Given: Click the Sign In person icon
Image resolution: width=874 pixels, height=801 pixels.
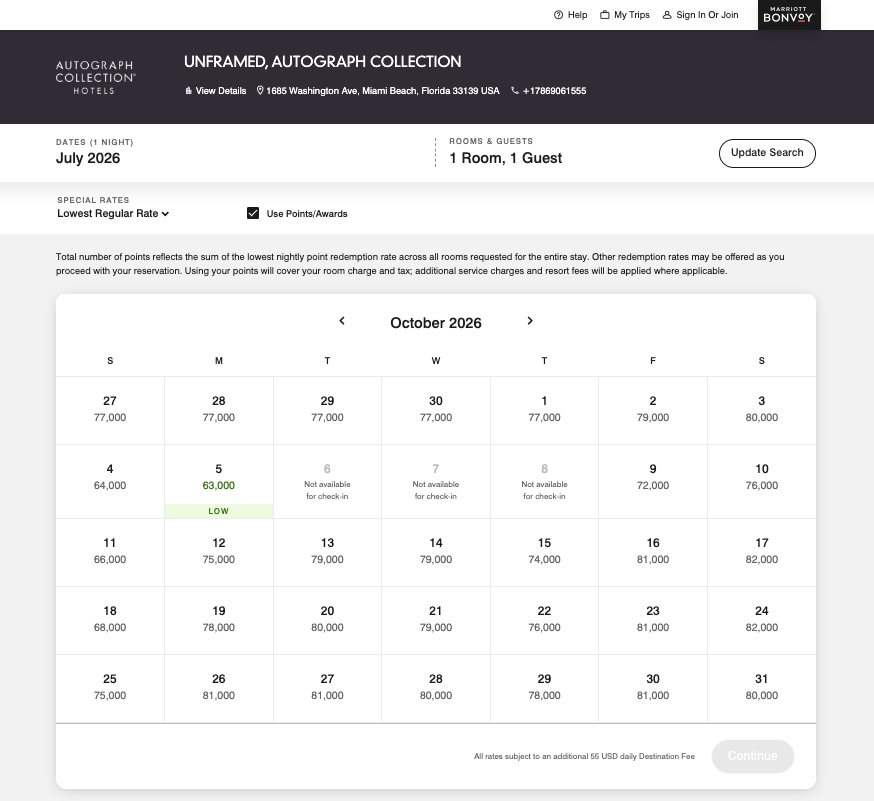Looking at the screenshot, I should (x=667, y=15).
